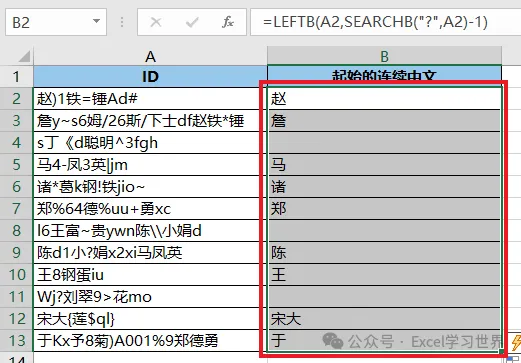The height and width of the screenshot is (363, 521).
Task: Click result cell showing 詹
Action: 384,121
